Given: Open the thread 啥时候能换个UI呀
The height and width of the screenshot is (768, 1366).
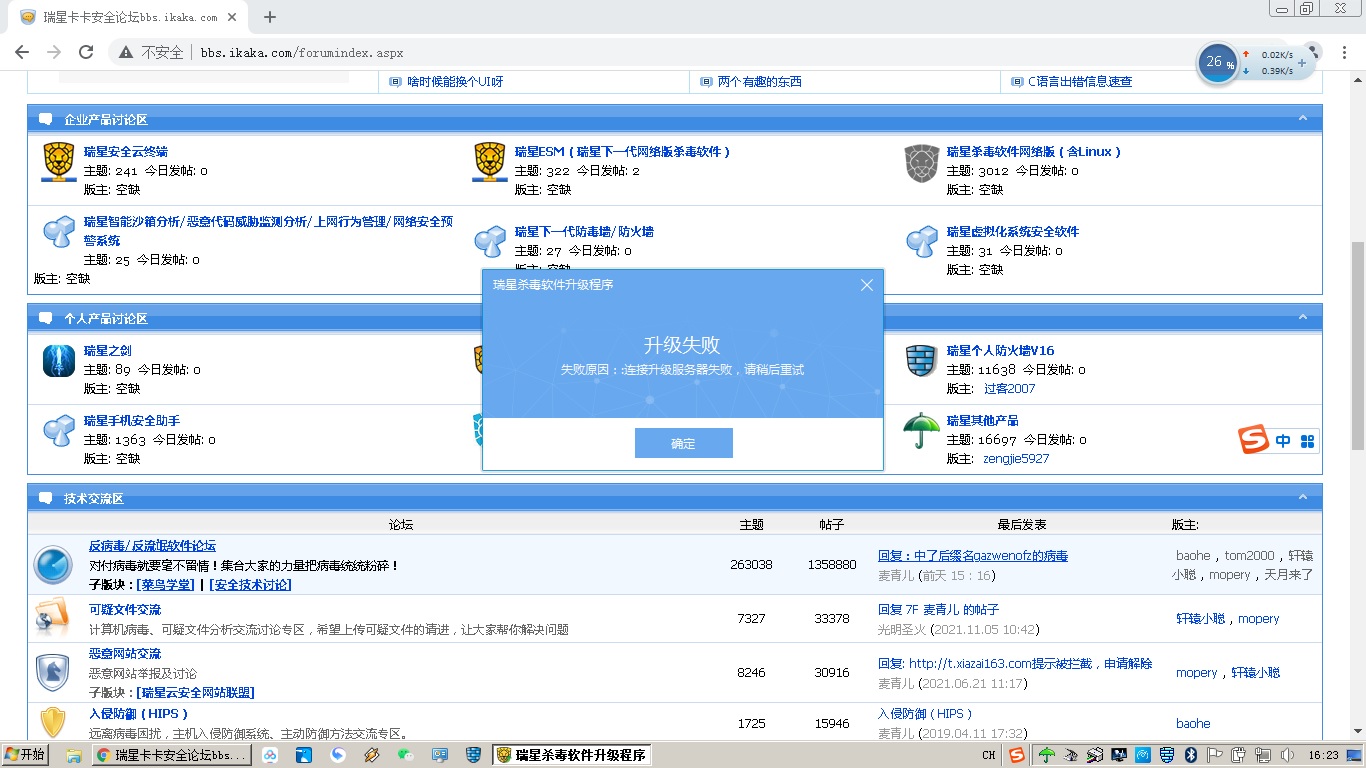Looking at the screenshot, I should click(455, 82).
